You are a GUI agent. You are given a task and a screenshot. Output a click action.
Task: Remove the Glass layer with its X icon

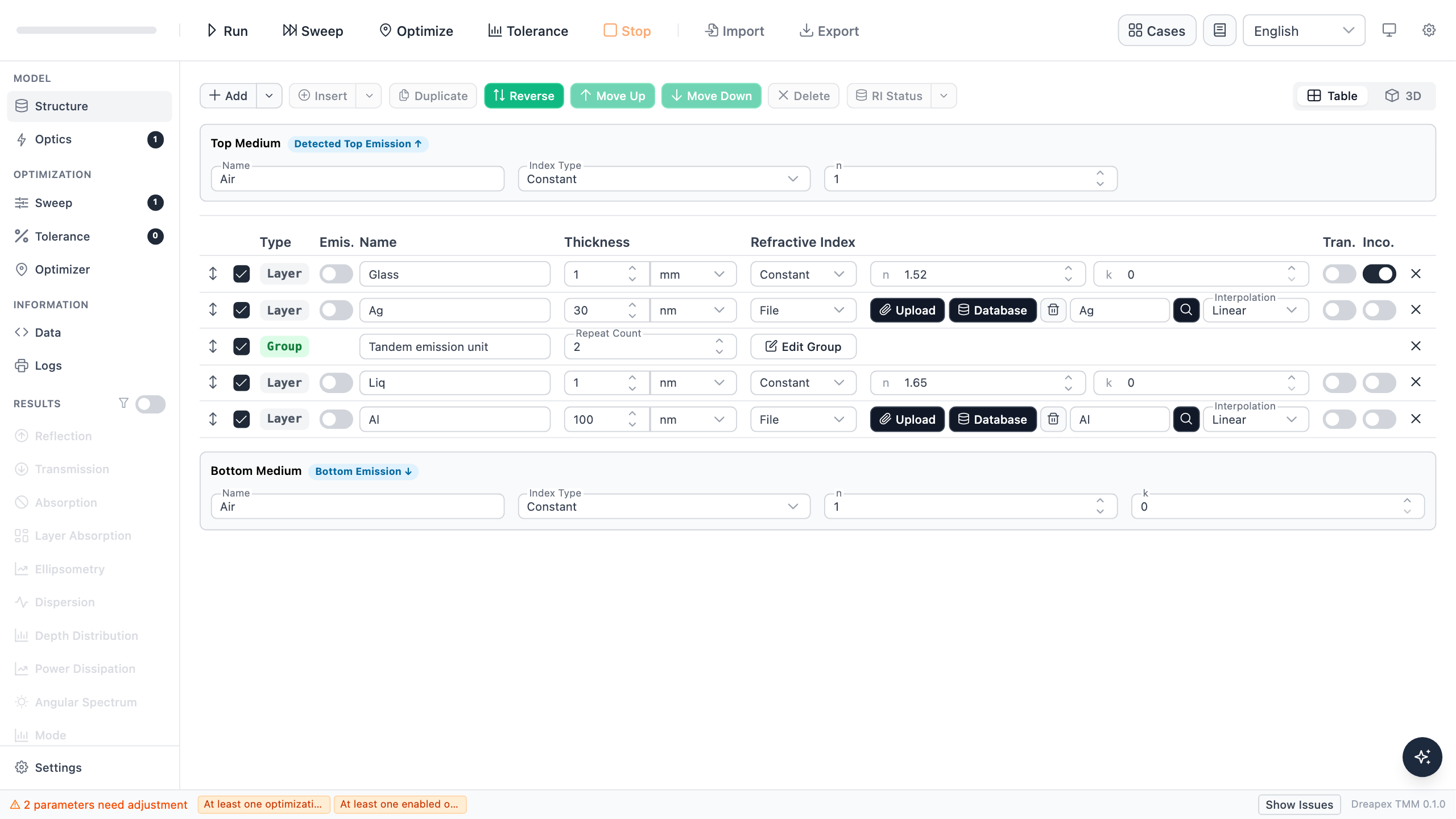[1416, 274]
